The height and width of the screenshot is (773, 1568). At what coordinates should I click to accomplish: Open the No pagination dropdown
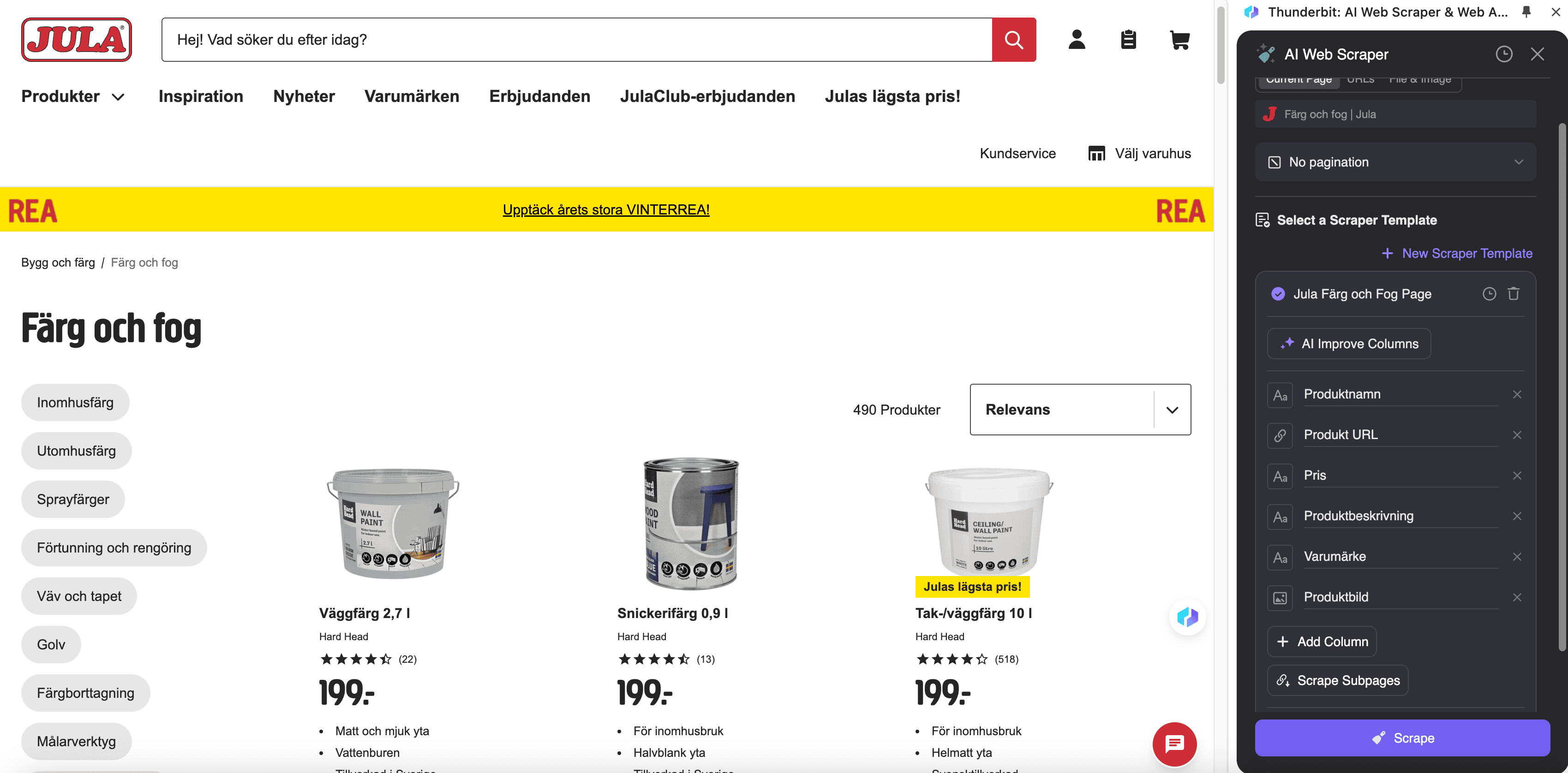click(1395, 162)
